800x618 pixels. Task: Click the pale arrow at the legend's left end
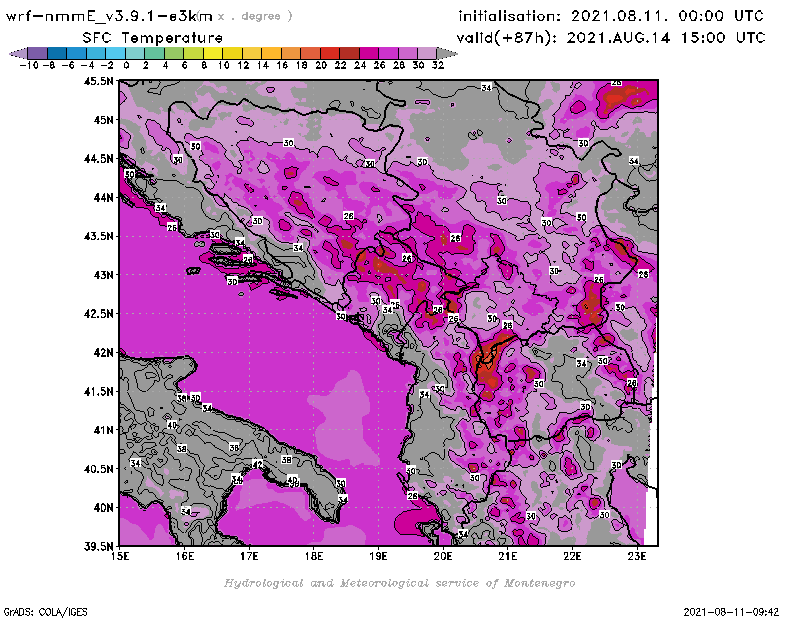pyautogui.click(x=18, y=54)
